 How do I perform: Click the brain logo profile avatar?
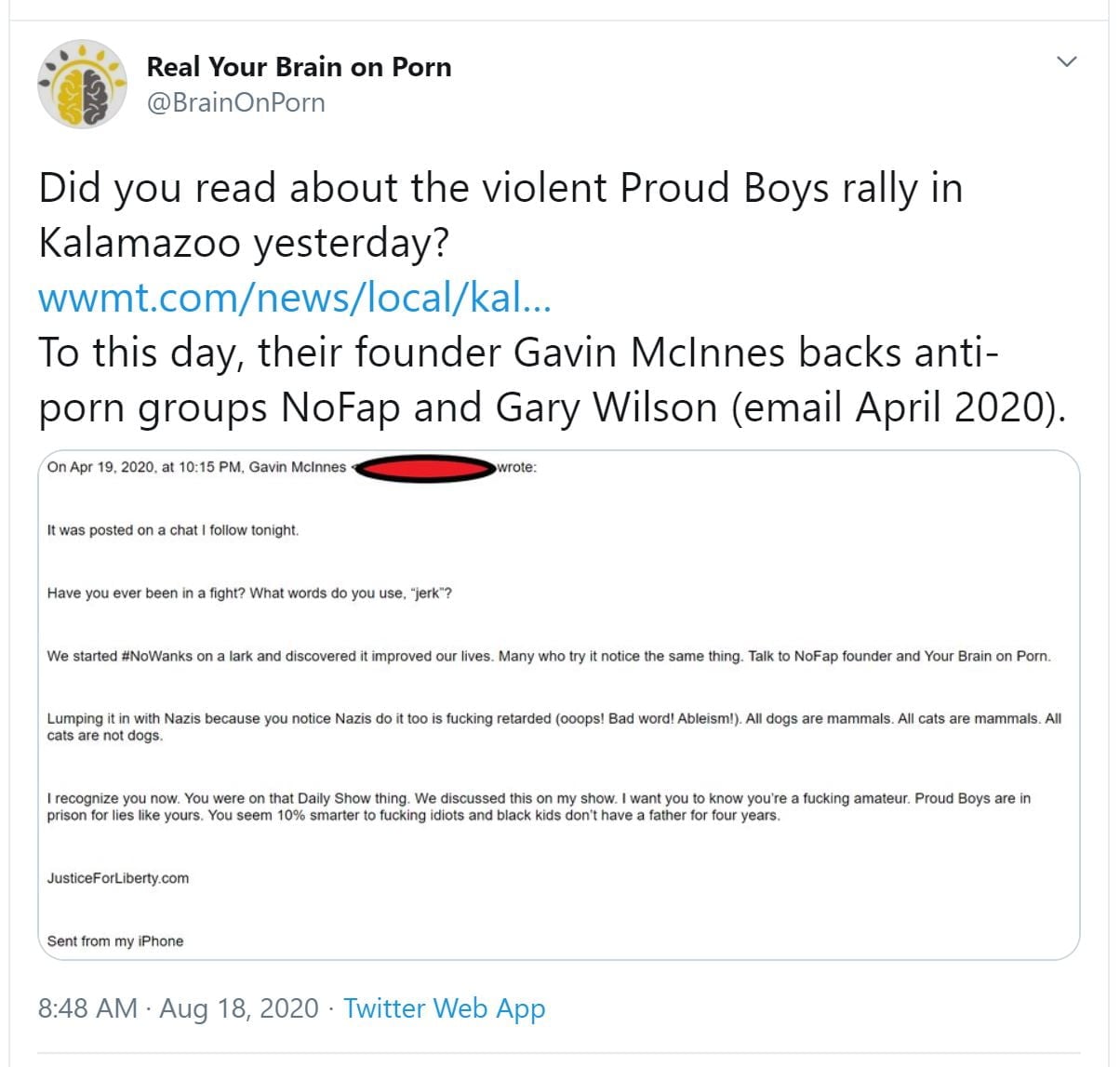pos(82,84)
